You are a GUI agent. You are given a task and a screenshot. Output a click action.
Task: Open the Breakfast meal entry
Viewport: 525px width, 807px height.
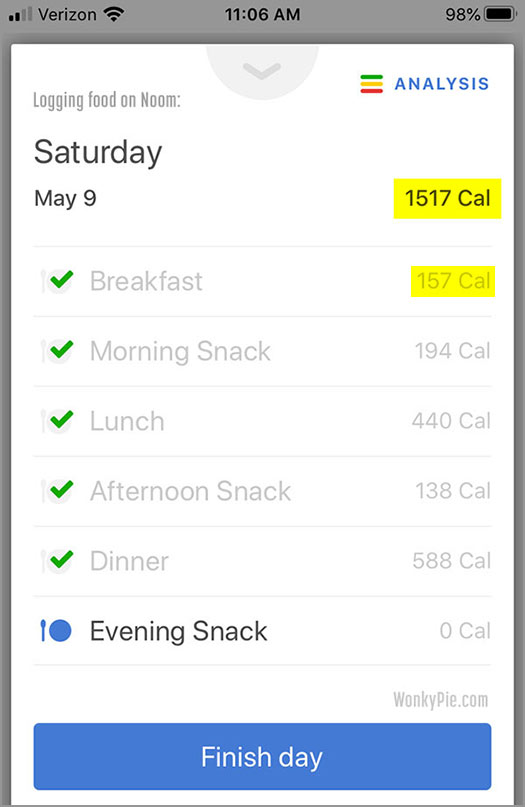(262, 281)
